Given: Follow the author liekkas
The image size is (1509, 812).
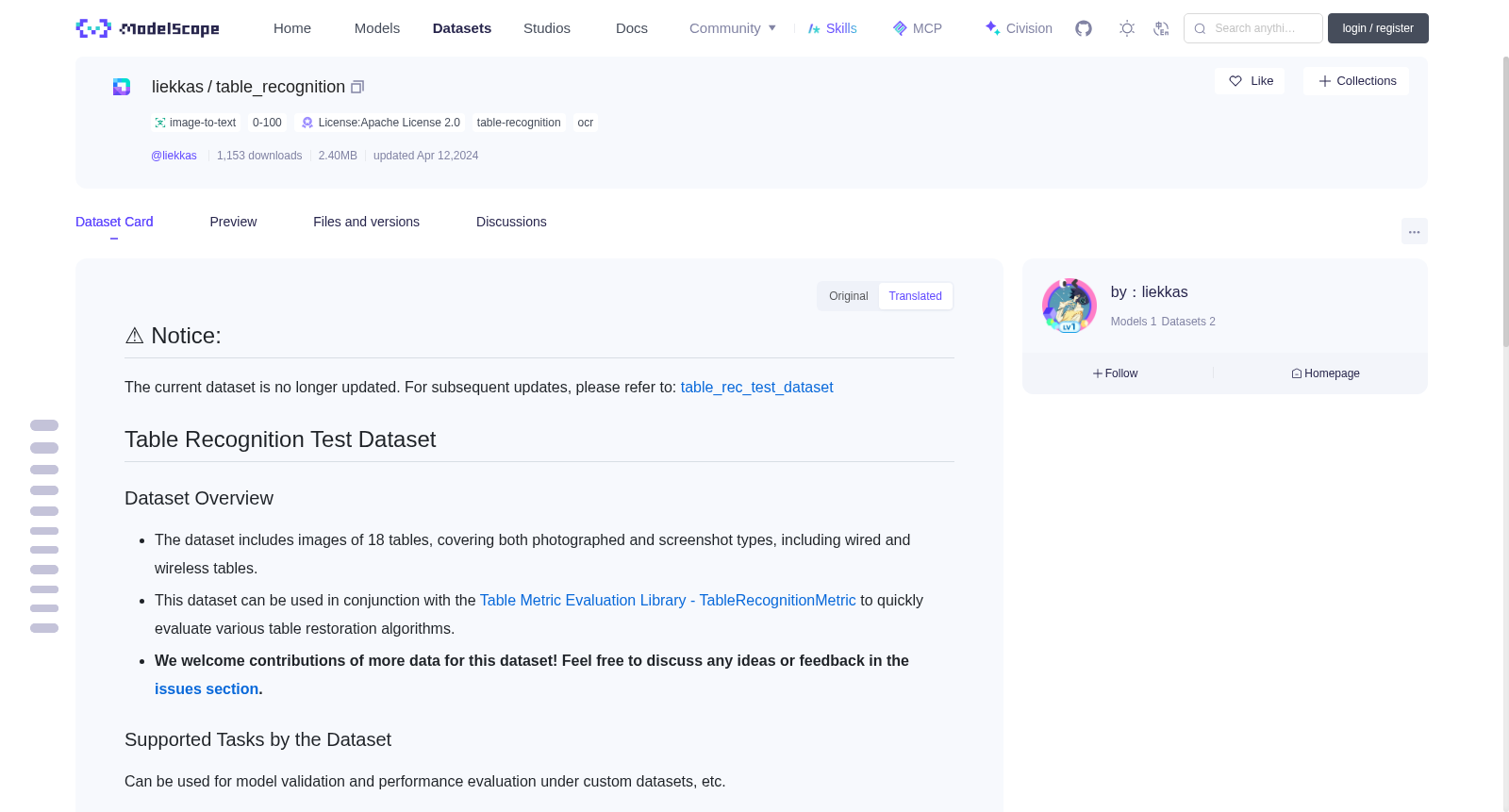Looking at the screenshot, I should [1116, 373].
